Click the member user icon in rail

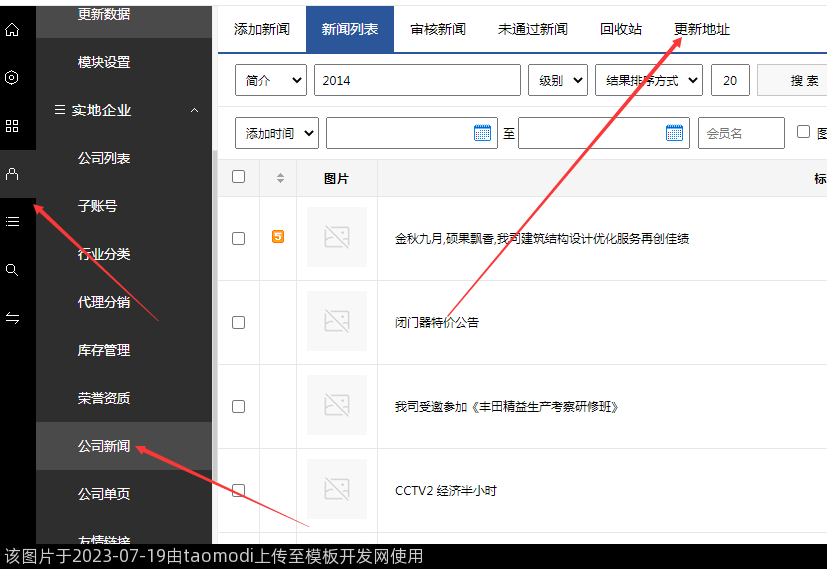point(12,174)
